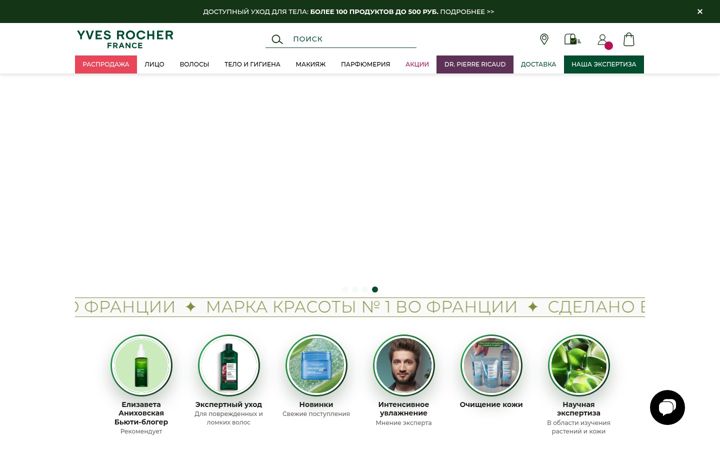
Task: Click the МАРКА КРАСОТЫ № 1 ticker text
Action: 361,307
